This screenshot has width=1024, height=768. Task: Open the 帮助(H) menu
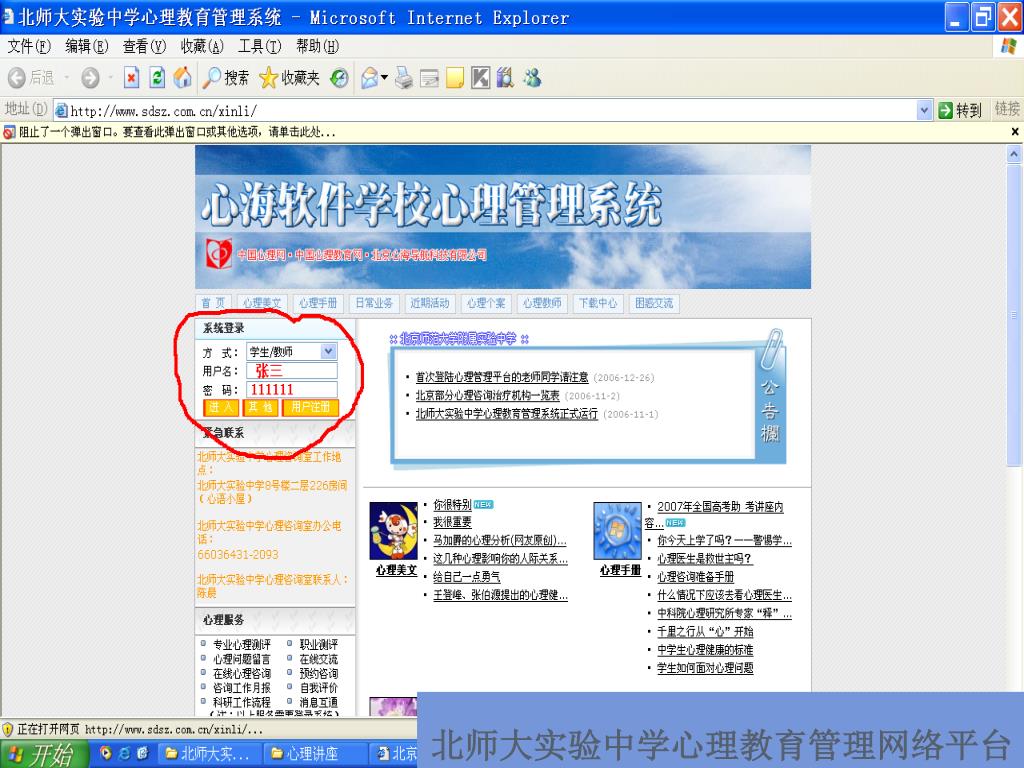317,46
